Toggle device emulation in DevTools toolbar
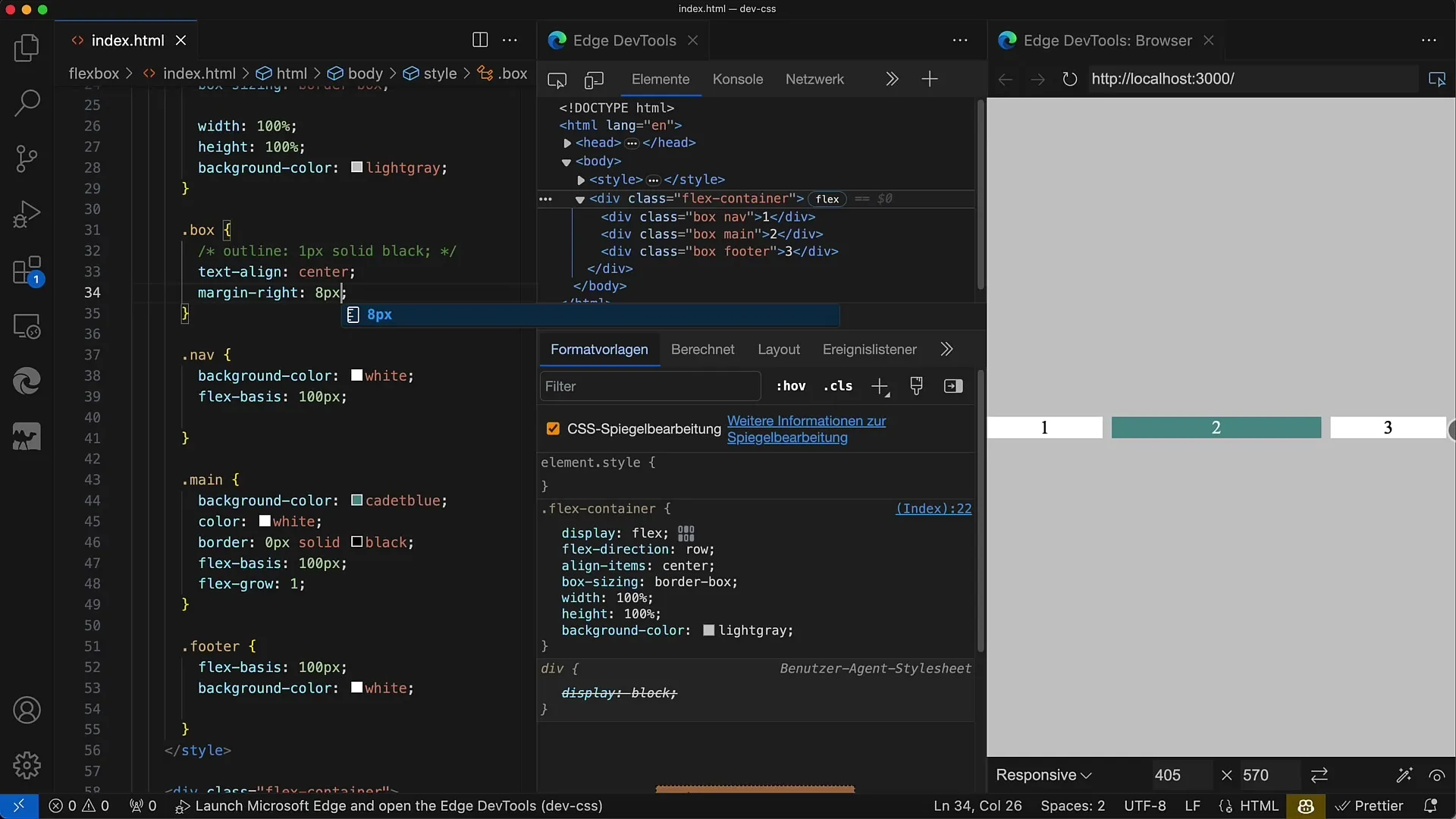The image size is (1456, 819). pos(594,80)
